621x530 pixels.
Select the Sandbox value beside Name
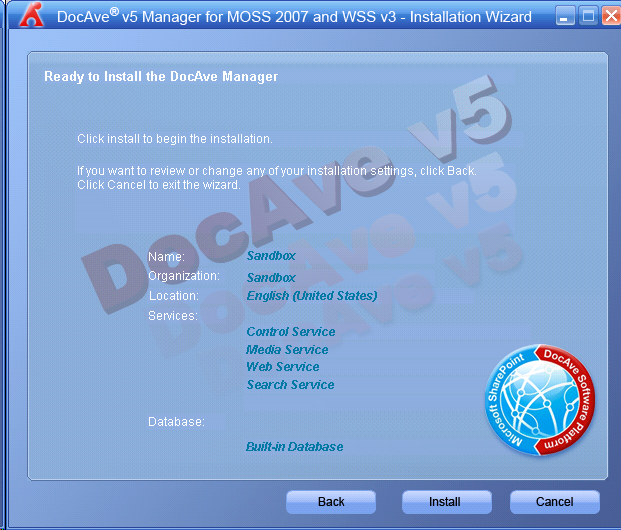(271, 256)
